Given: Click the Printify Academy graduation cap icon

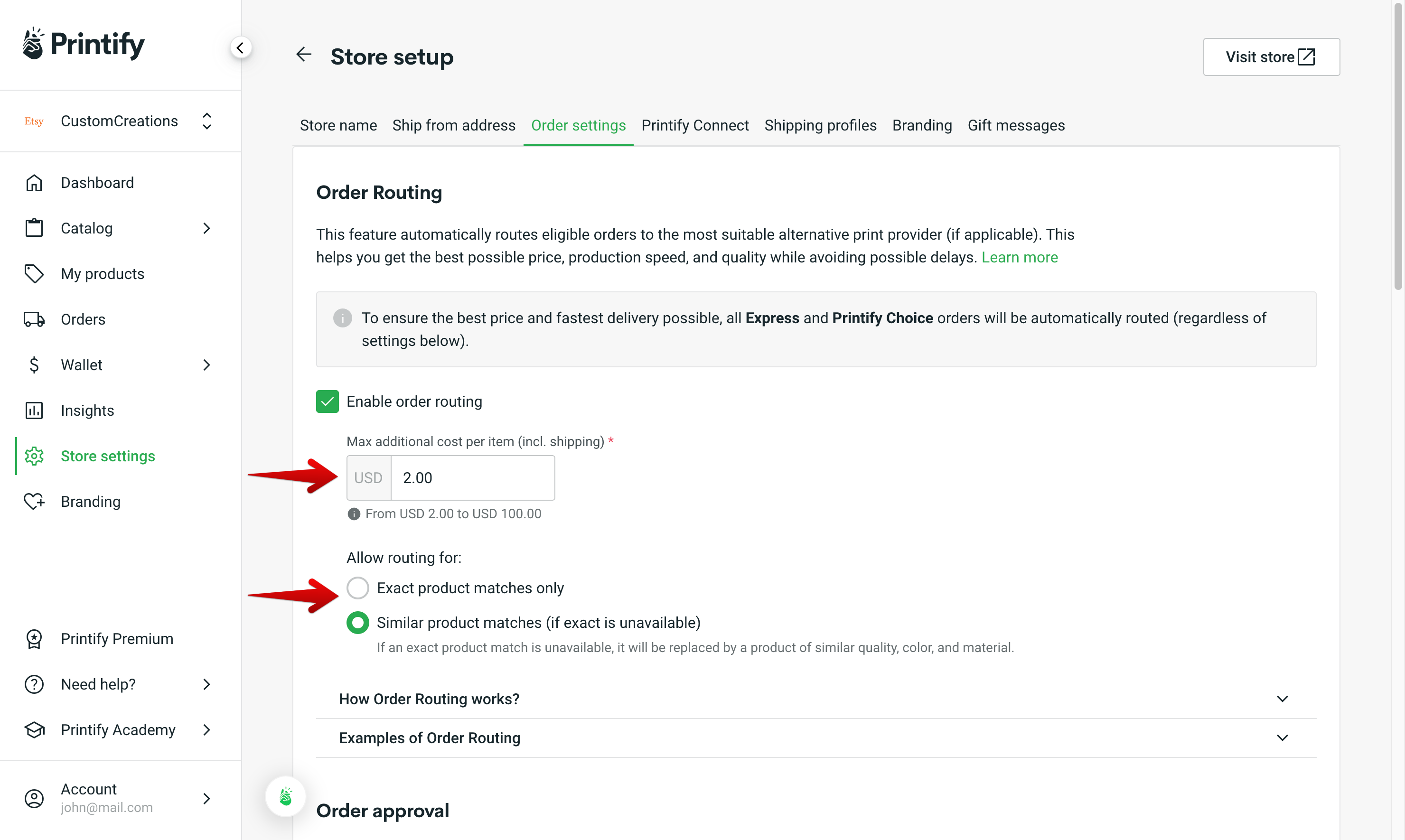Looking at the screenshot, I should [34, 729].
